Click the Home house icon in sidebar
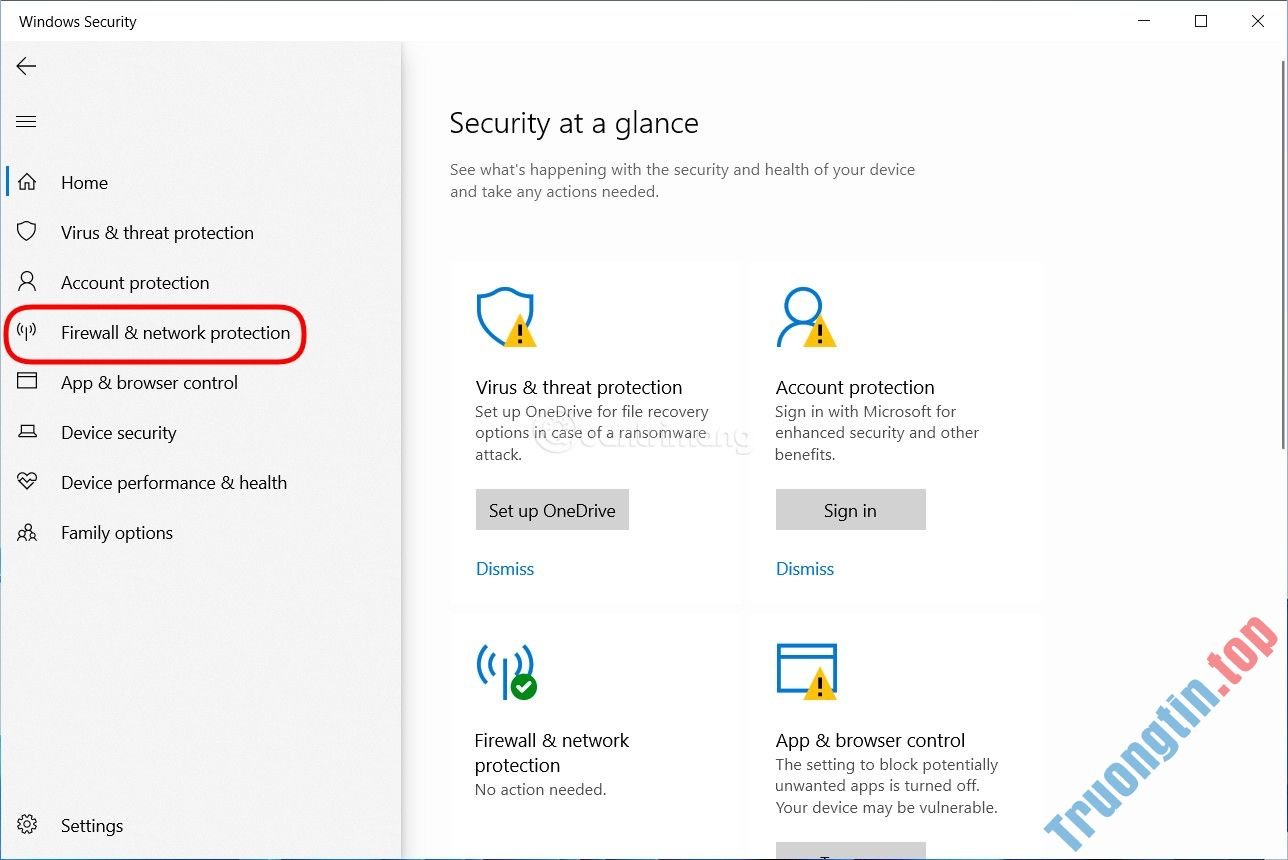The height and width of the screenshot is (860, 1288). [x=26, y=182]
